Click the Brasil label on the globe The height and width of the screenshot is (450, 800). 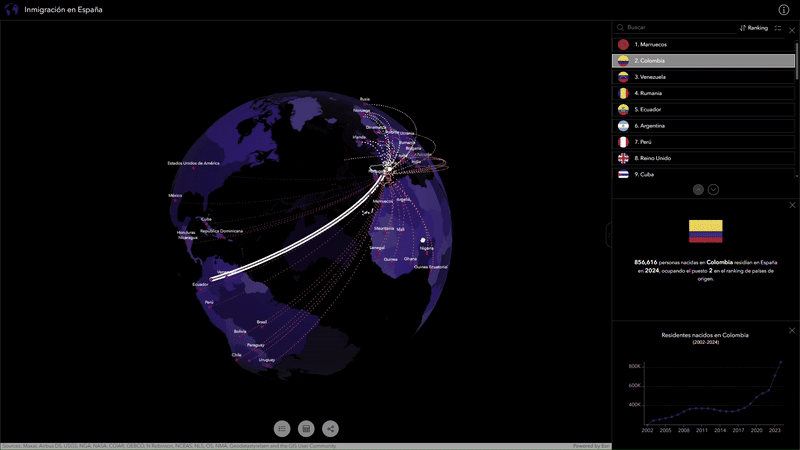pyautogui.click(x=262, y=322)
